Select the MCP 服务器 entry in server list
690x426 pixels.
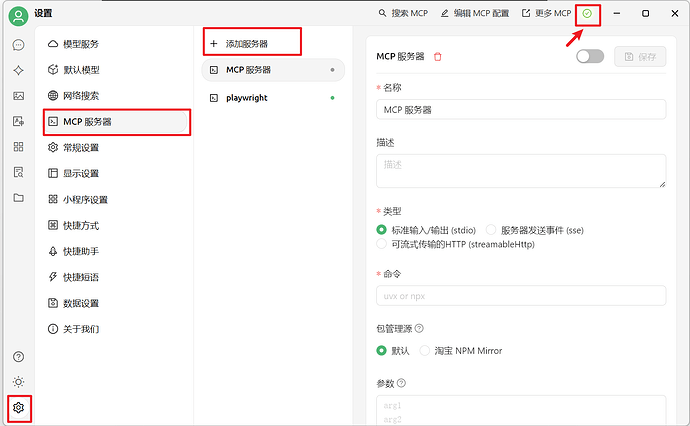tap(273, 70)
